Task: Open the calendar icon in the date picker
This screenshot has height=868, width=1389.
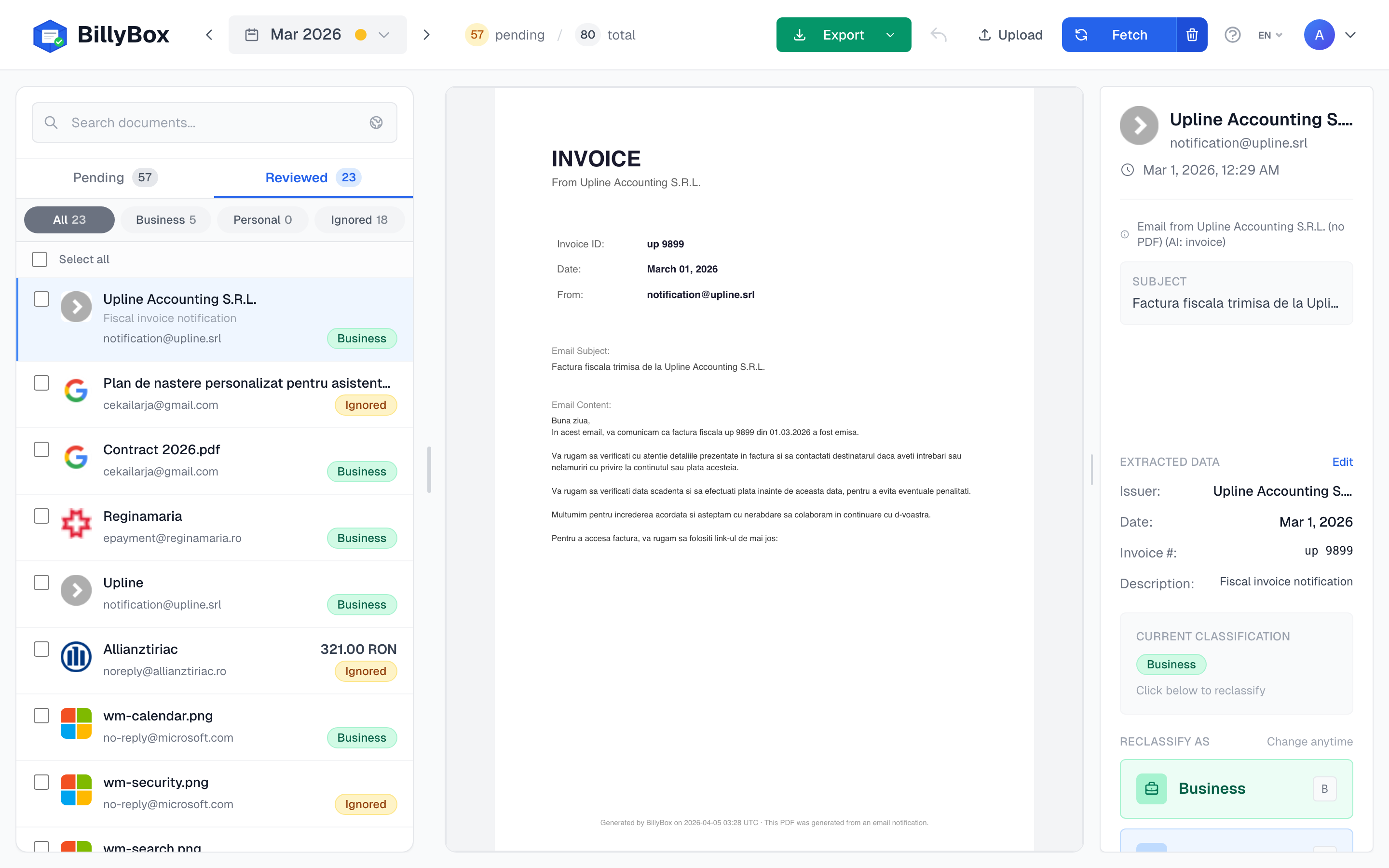Action: click(251, 34)
